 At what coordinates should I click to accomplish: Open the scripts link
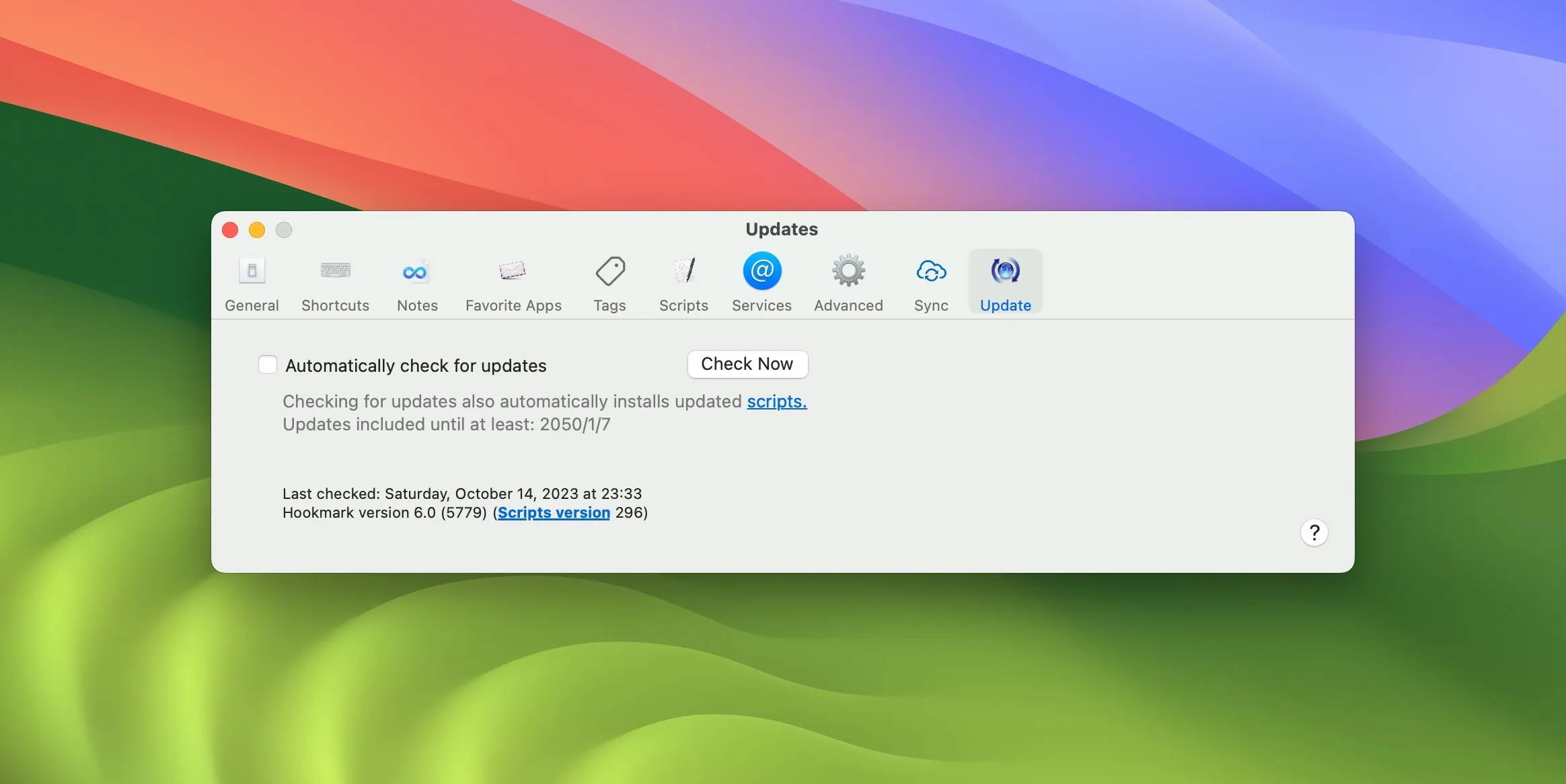(776, 401)
